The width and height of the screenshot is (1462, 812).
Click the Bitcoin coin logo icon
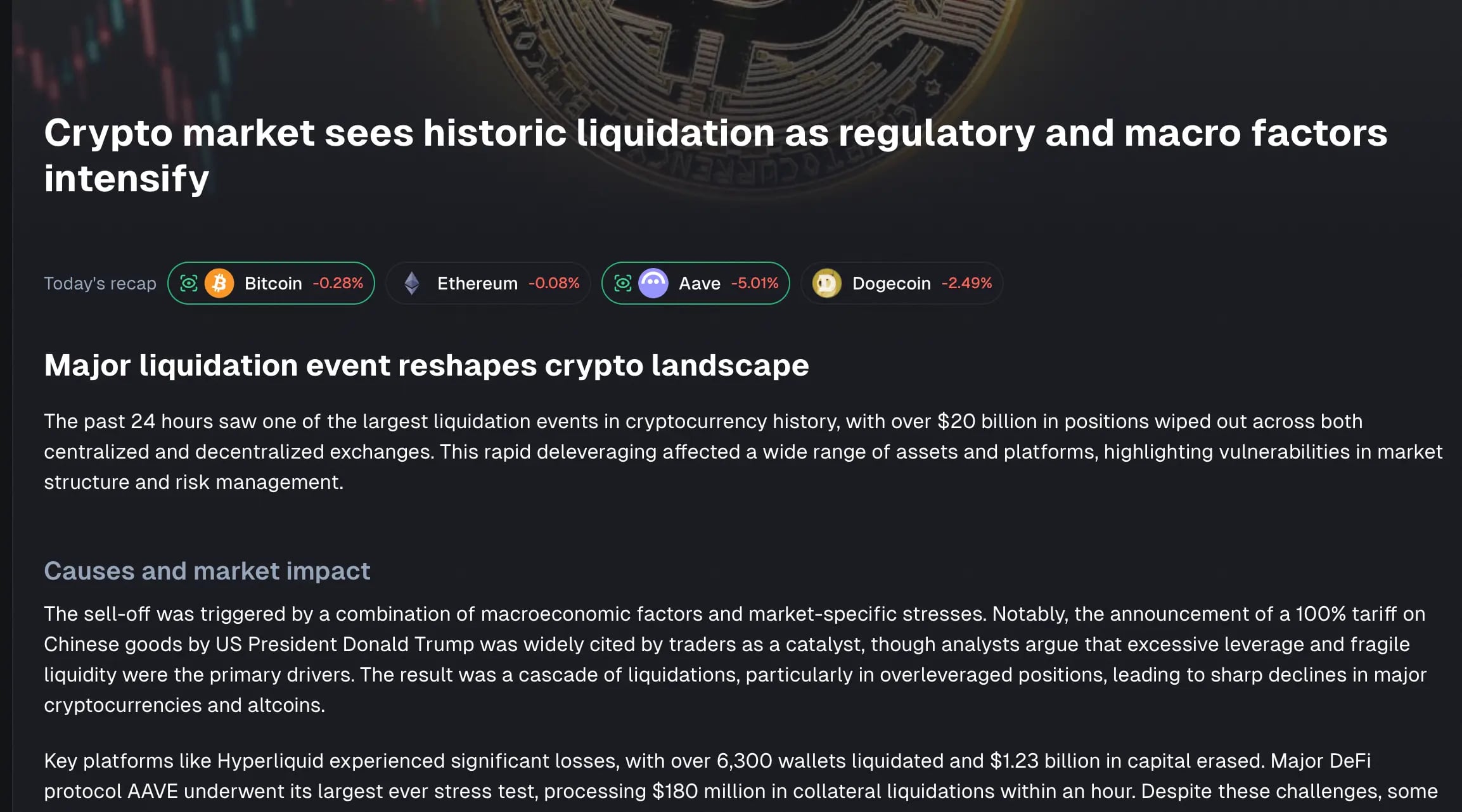click(220, 283)
